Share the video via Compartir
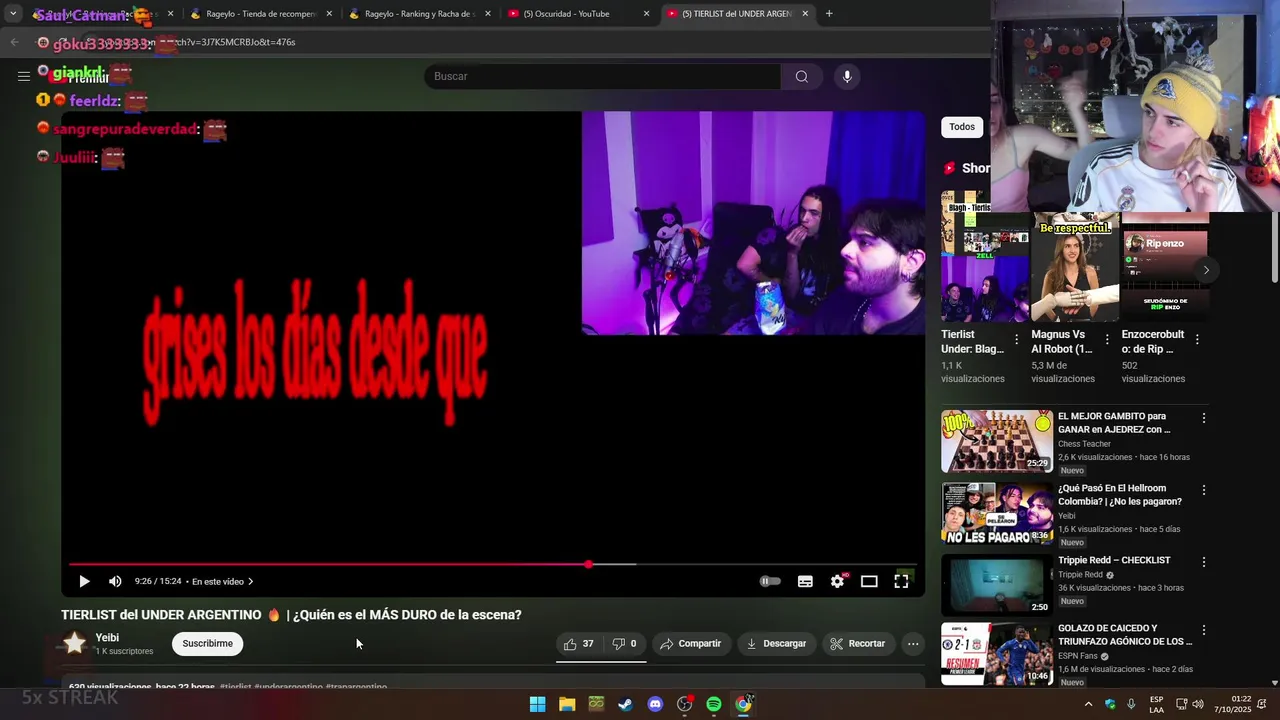Viewport: 1280px width, 720px height. pyautogui.click(x=691, y=644)
